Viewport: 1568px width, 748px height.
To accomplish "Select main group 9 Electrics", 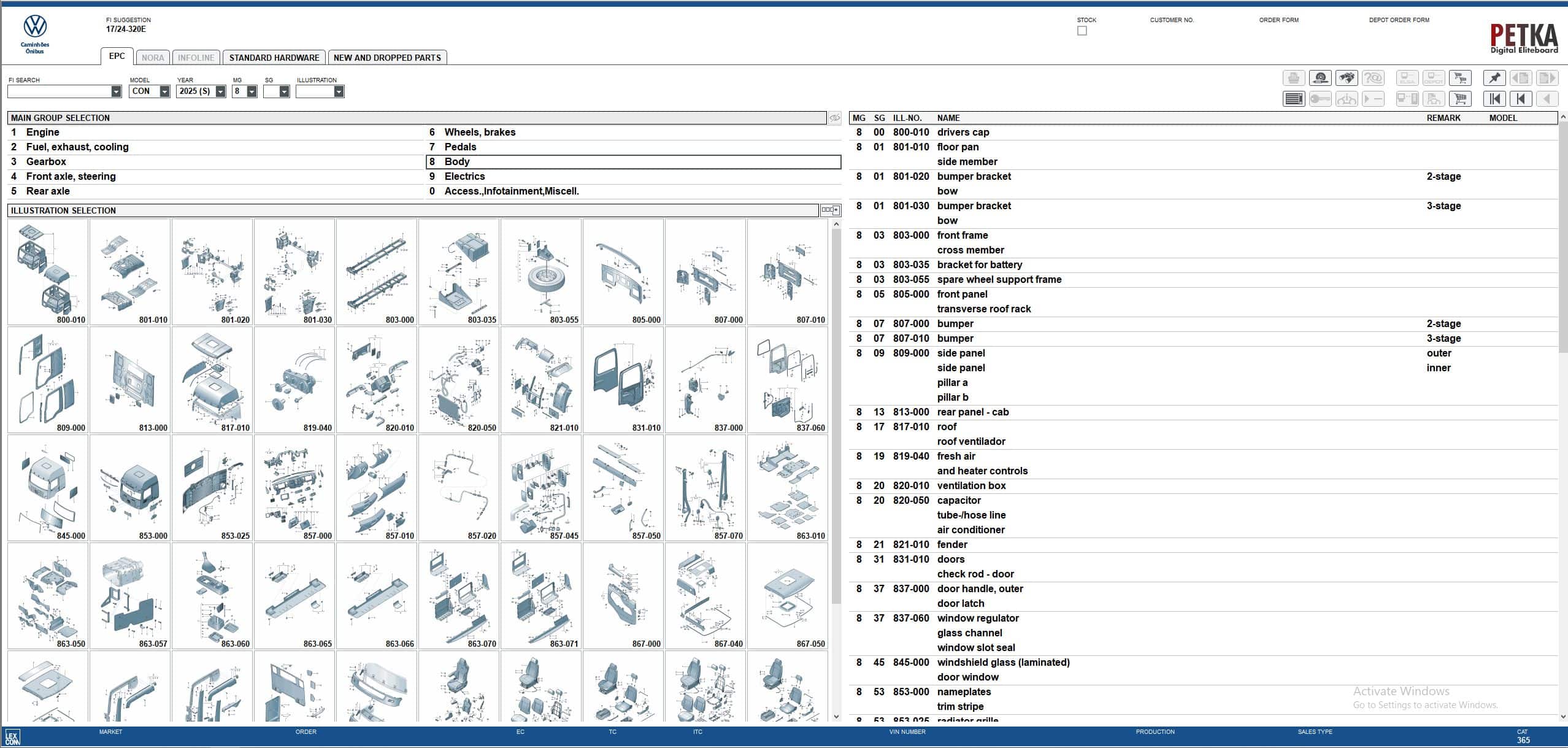I will pyautogui.click(x=464, y=176).
